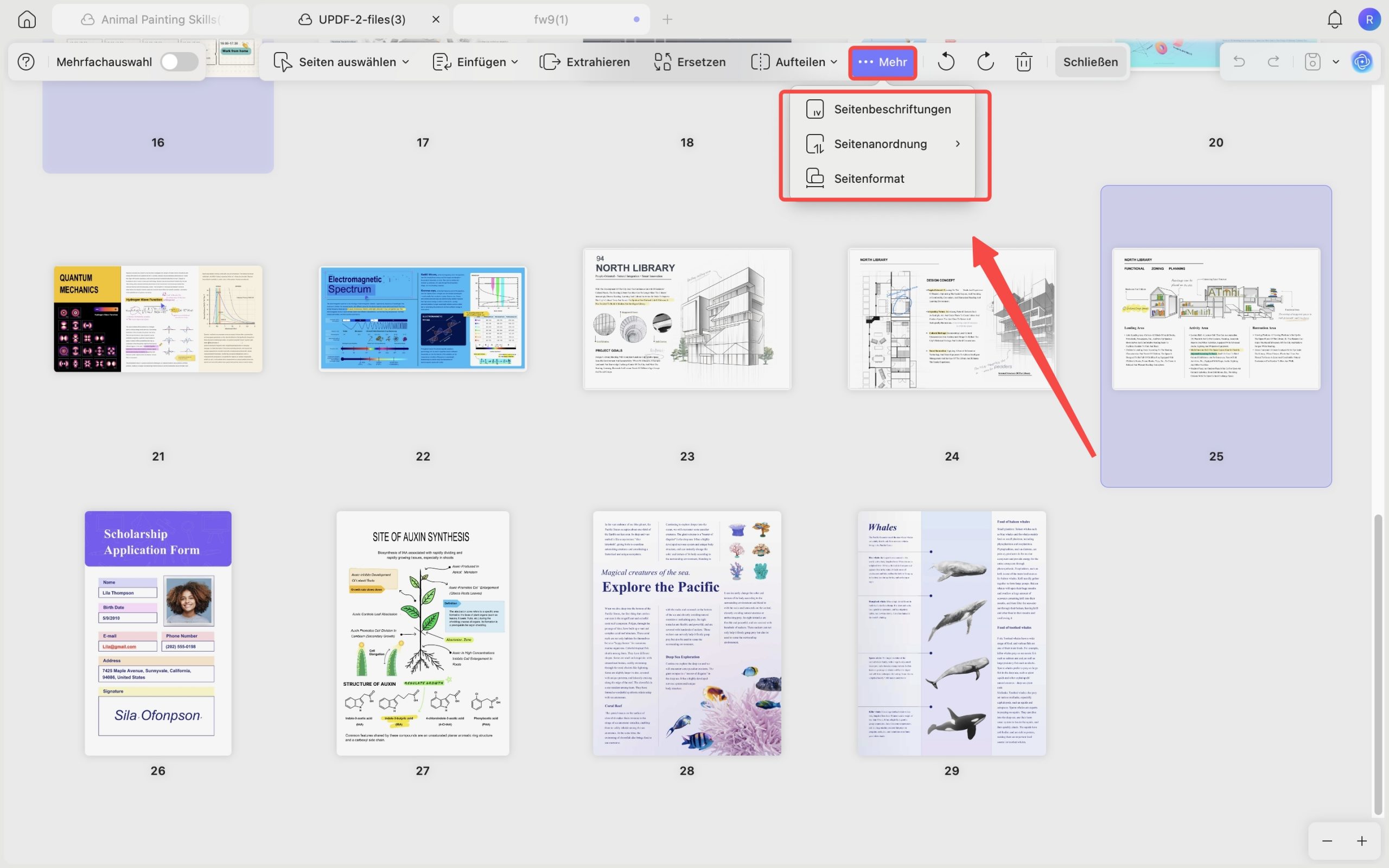
Task: Switch to the fw9(1) tab
Action: tap(551, 20)
